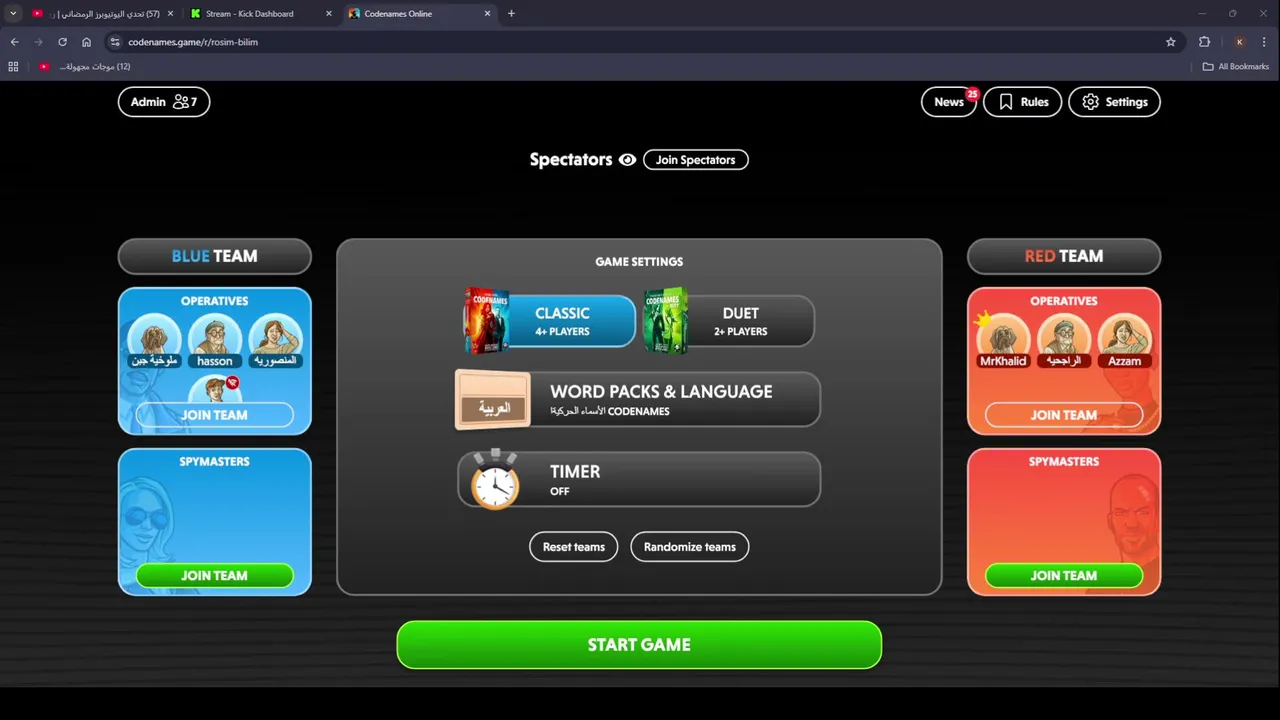Click the MrKhalid player avatar
This screenshot has height=720, width=1280.
point(1003,340)
